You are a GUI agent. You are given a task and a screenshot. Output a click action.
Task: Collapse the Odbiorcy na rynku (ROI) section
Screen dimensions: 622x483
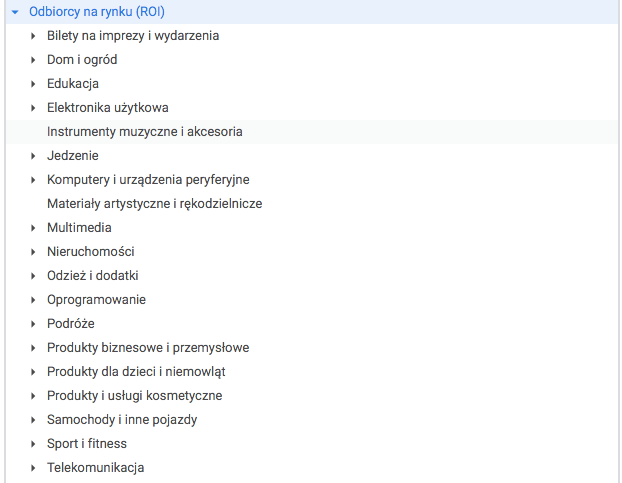(15, 12)
